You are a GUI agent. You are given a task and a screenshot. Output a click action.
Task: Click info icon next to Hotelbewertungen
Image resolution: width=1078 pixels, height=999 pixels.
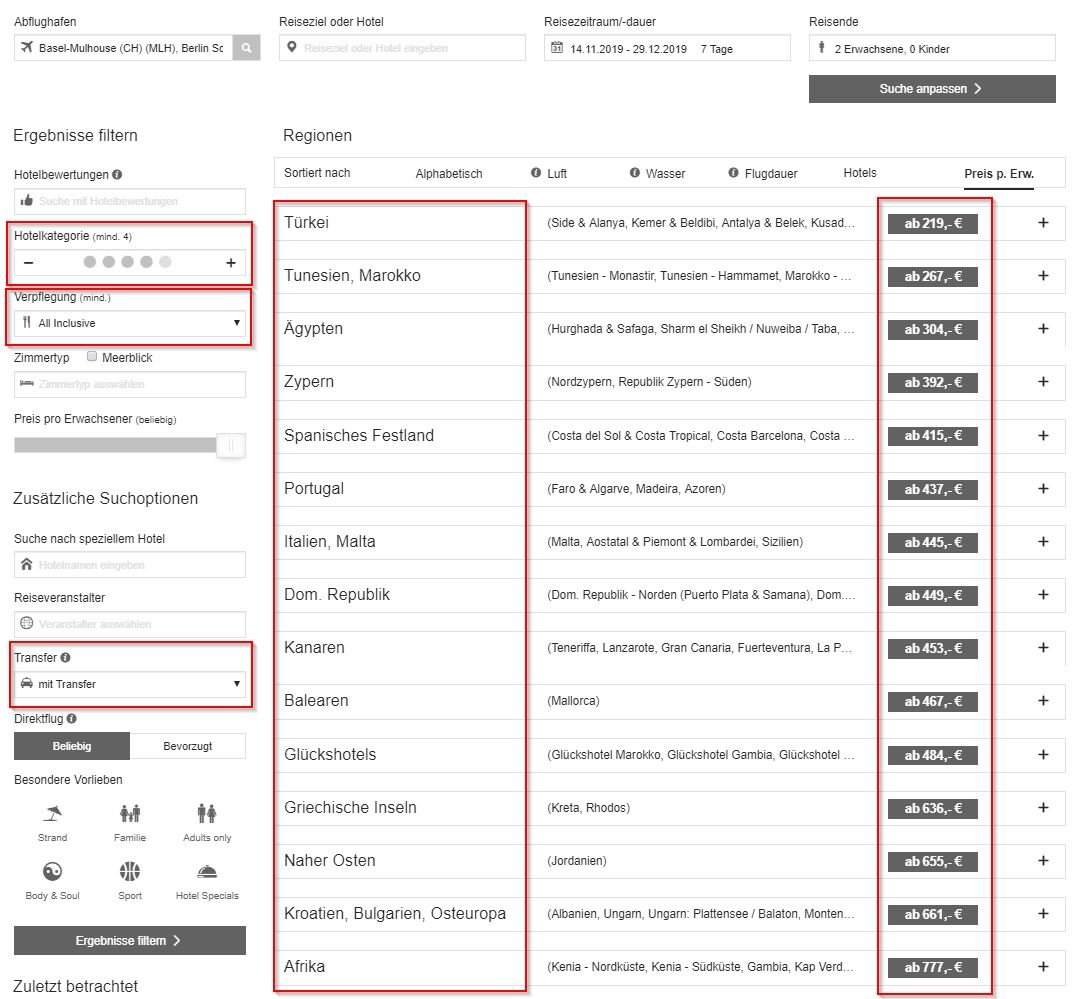118,175
